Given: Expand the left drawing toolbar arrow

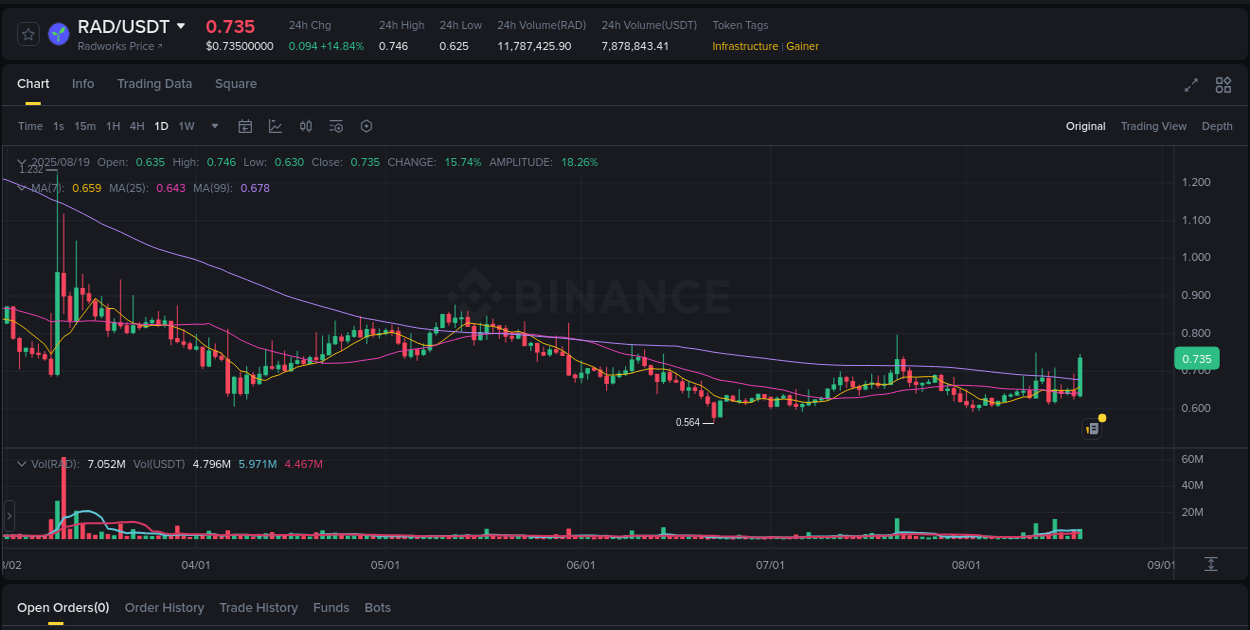Looking at the screenshot, I should 8,516.
